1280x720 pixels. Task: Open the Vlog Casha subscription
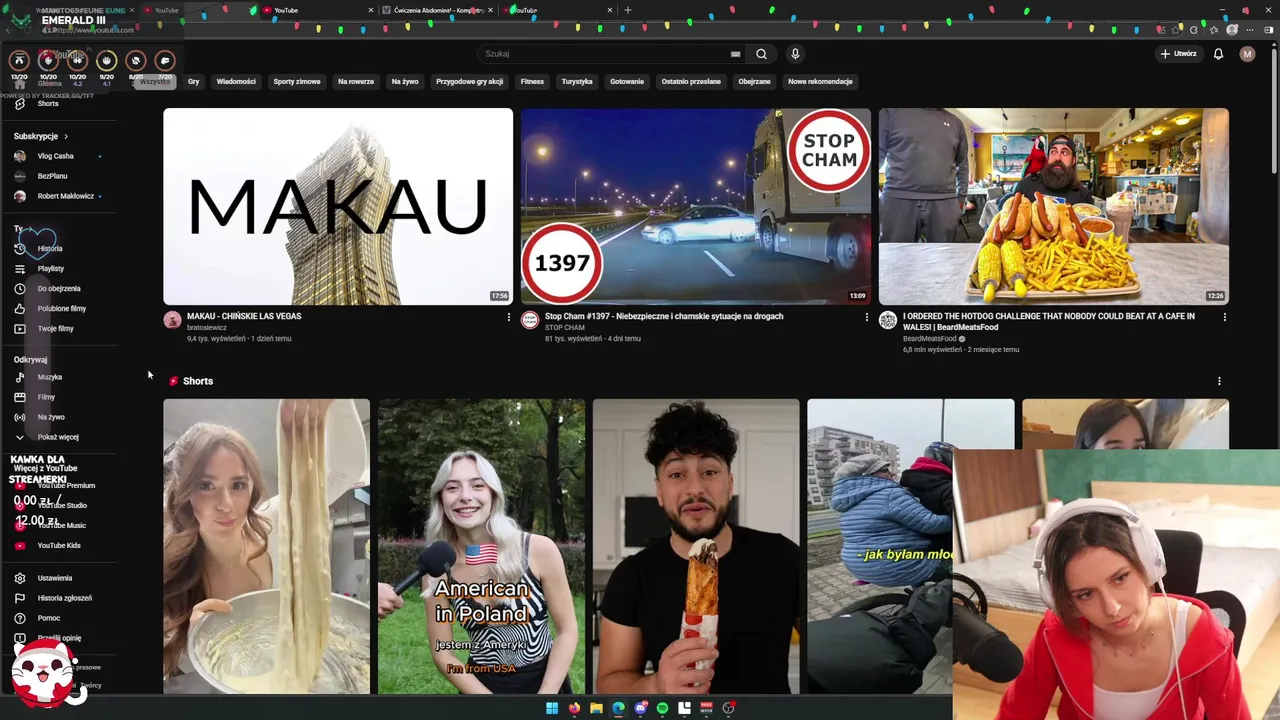56,156
